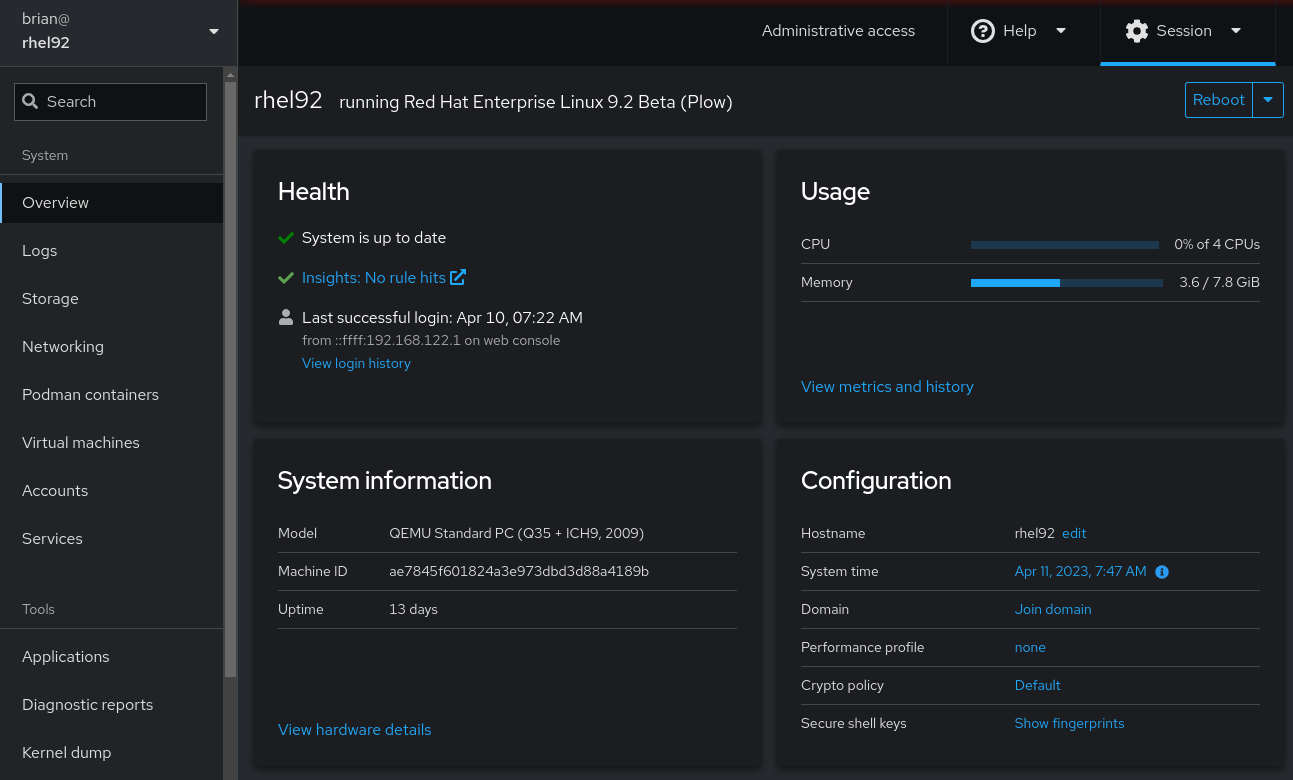Open the Podman containers page

(90, 395)
